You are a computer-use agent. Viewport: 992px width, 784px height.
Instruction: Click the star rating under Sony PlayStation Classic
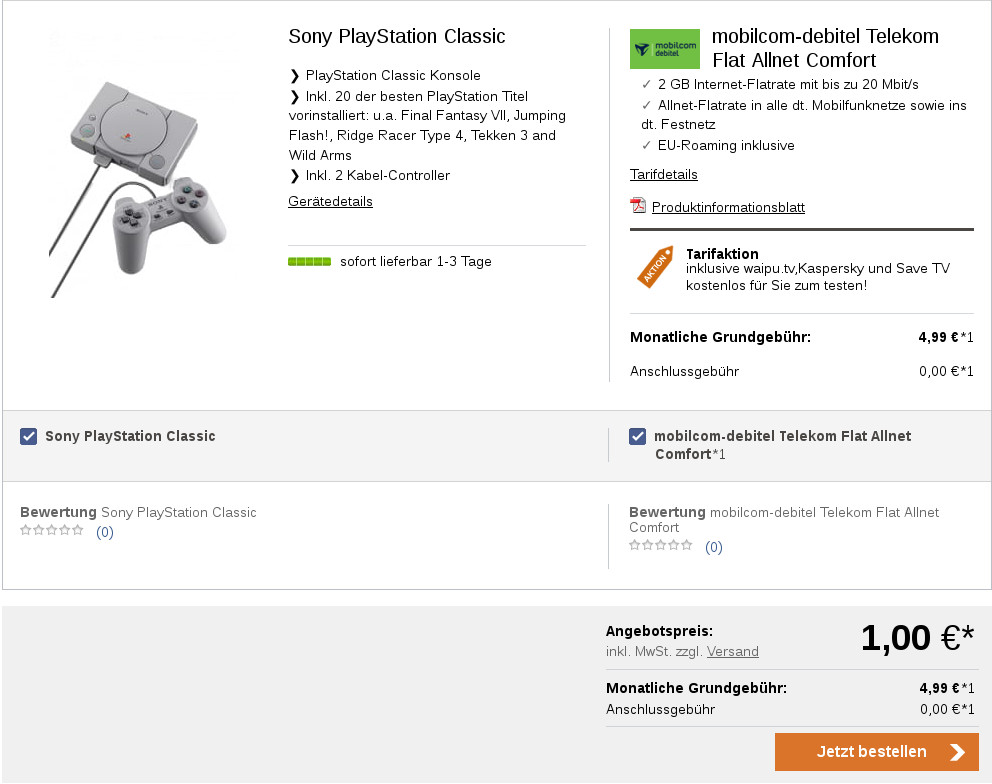click(x=52, y=530)
